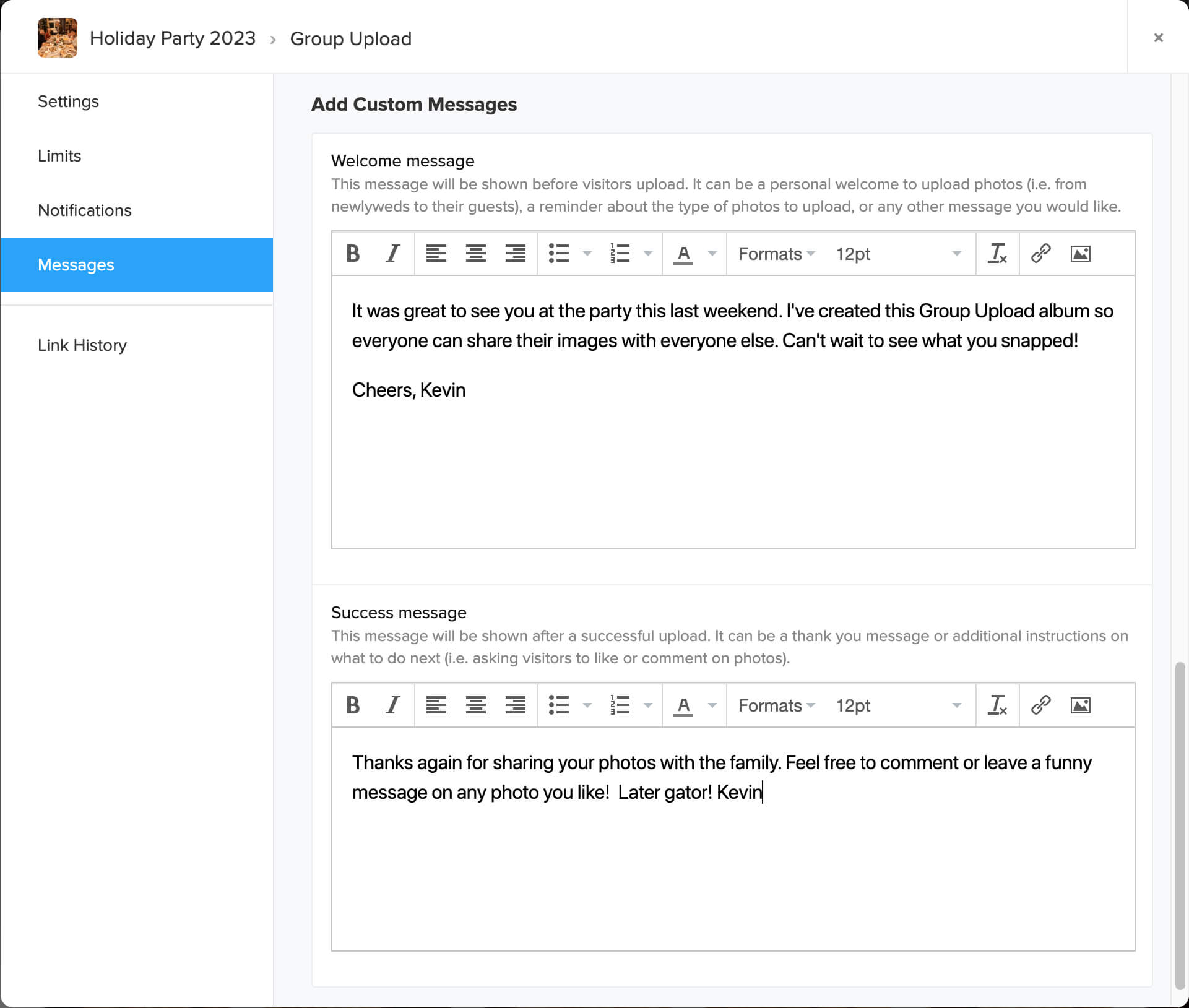
Task: Toggle italic in Success message toolbar
Action: [x=392, y=705]
